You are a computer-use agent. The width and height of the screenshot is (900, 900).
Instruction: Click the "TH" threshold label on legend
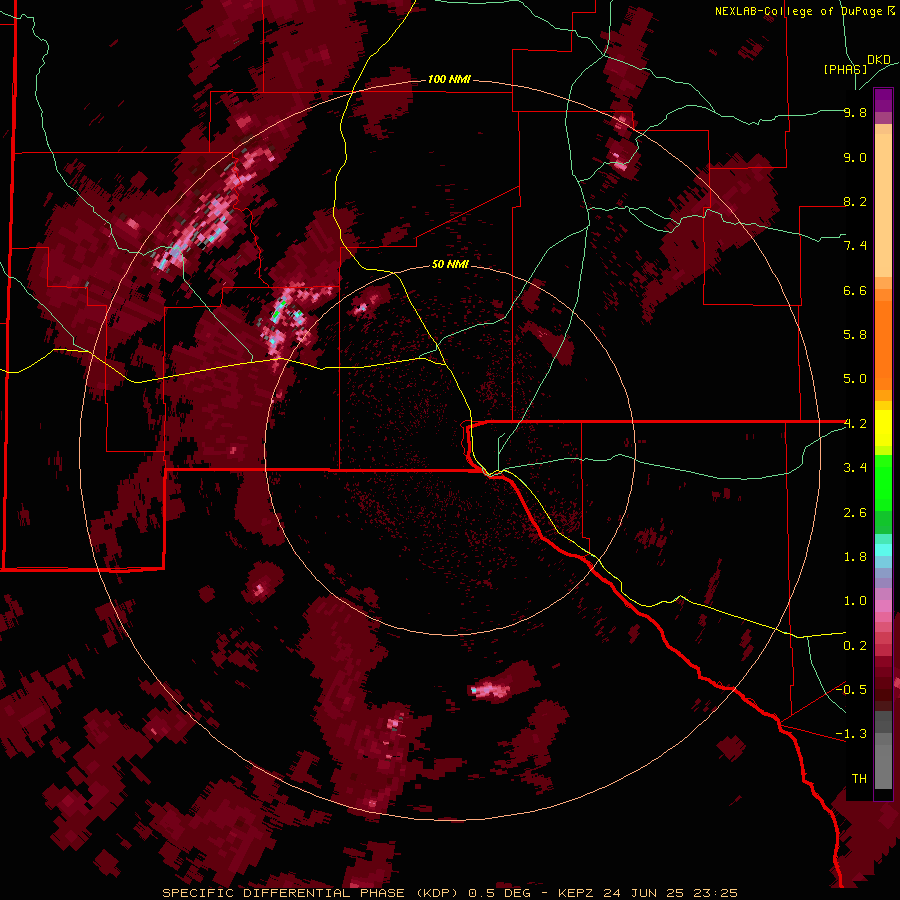[859, 779]
